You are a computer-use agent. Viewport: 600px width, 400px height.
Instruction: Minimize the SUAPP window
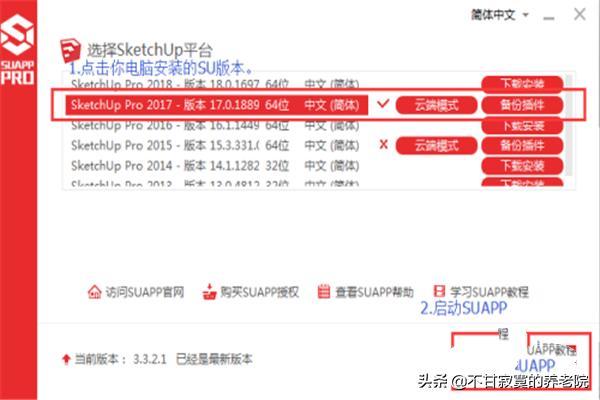click(x=549, y=16)
